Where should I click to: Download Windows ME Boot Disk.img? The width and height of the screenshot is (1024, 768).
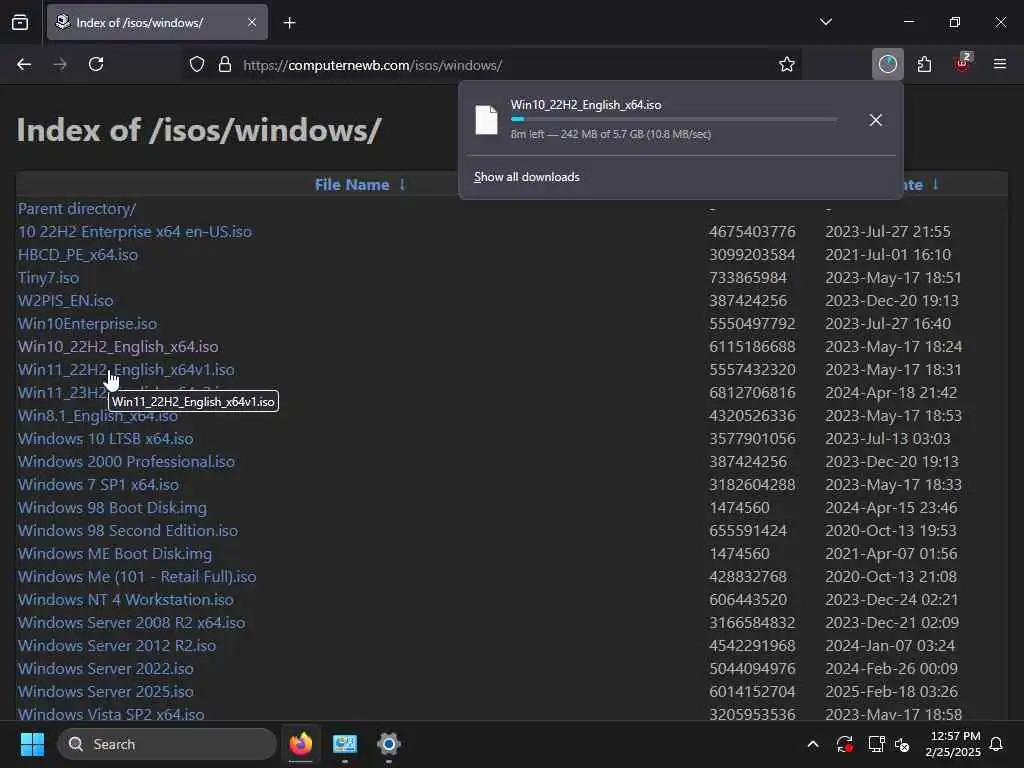pos(115,554)
